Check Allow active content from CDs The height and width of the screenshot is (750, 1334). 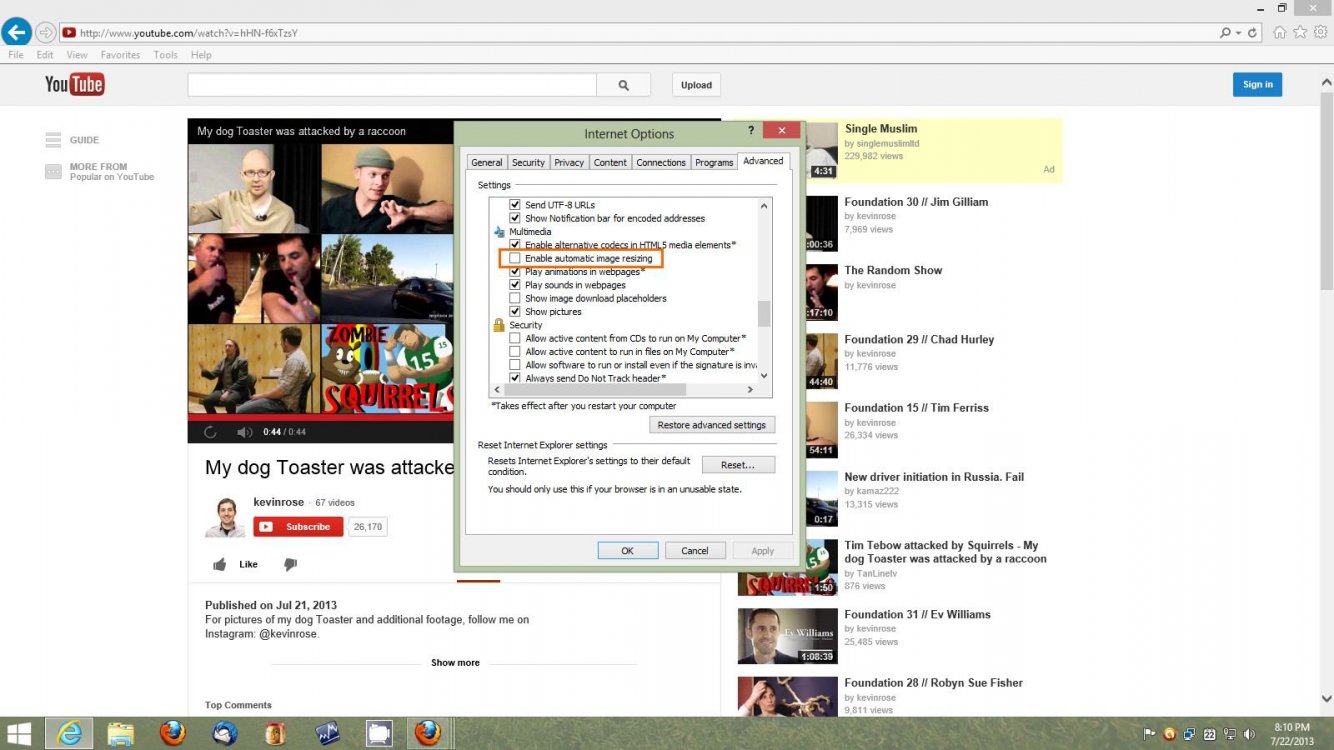coord(515,338)
